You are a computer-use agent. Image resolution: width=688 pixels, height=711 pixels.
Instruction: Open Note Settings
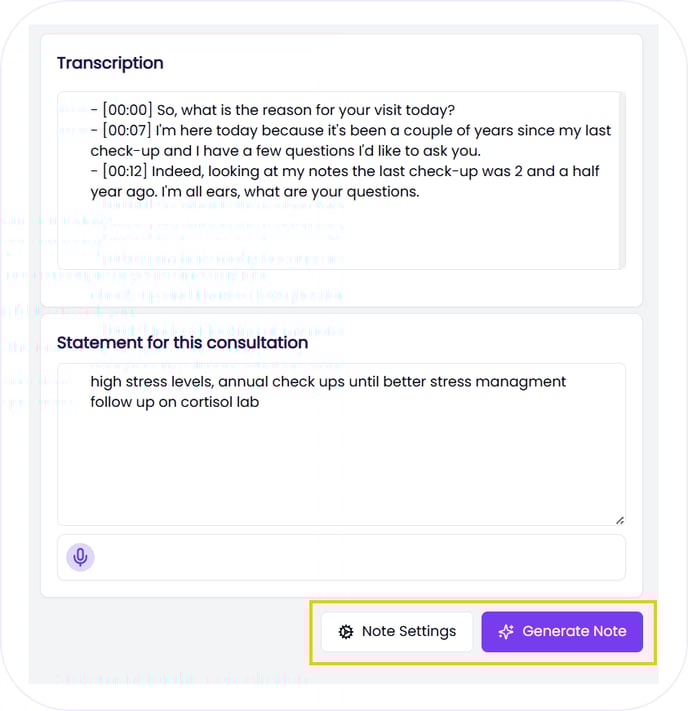coord(397,631)
